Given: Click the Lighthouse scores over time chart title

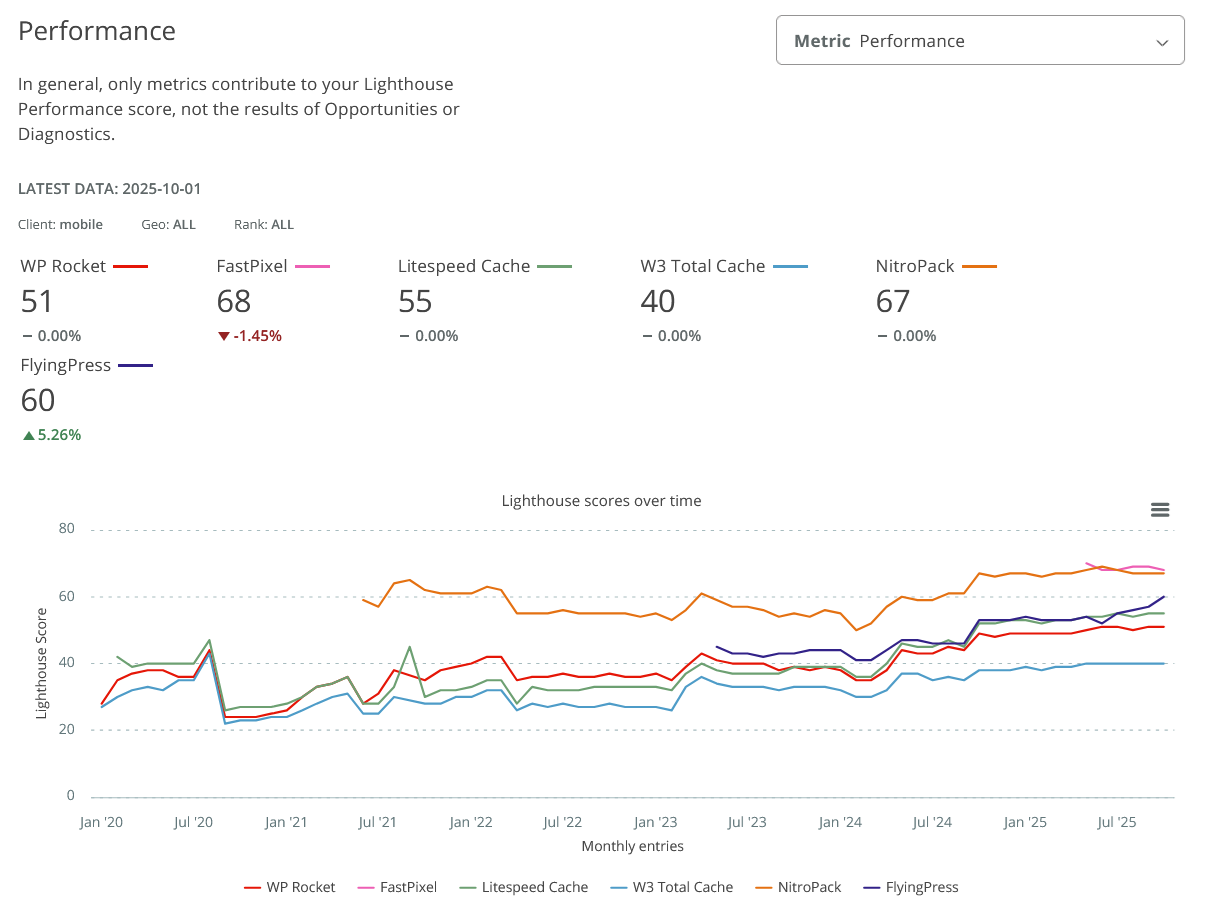Looking at the screenshot, I should coord(601,501).
